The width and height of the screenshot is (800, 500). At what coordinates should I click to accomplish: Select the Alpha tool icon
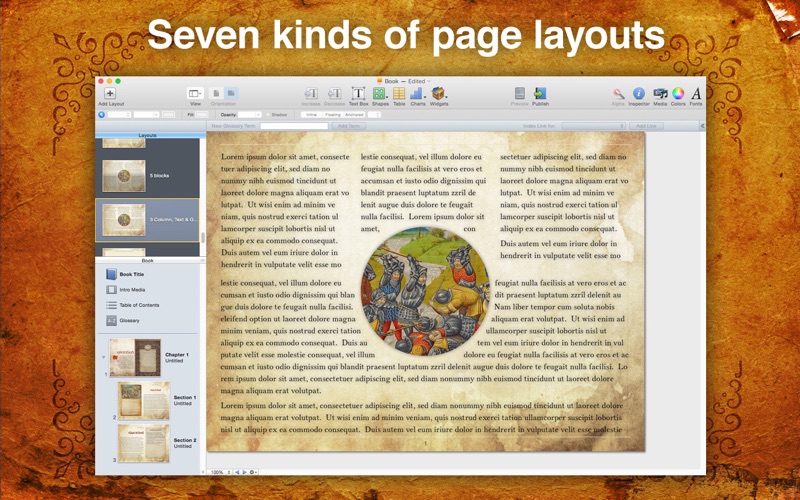618,93
